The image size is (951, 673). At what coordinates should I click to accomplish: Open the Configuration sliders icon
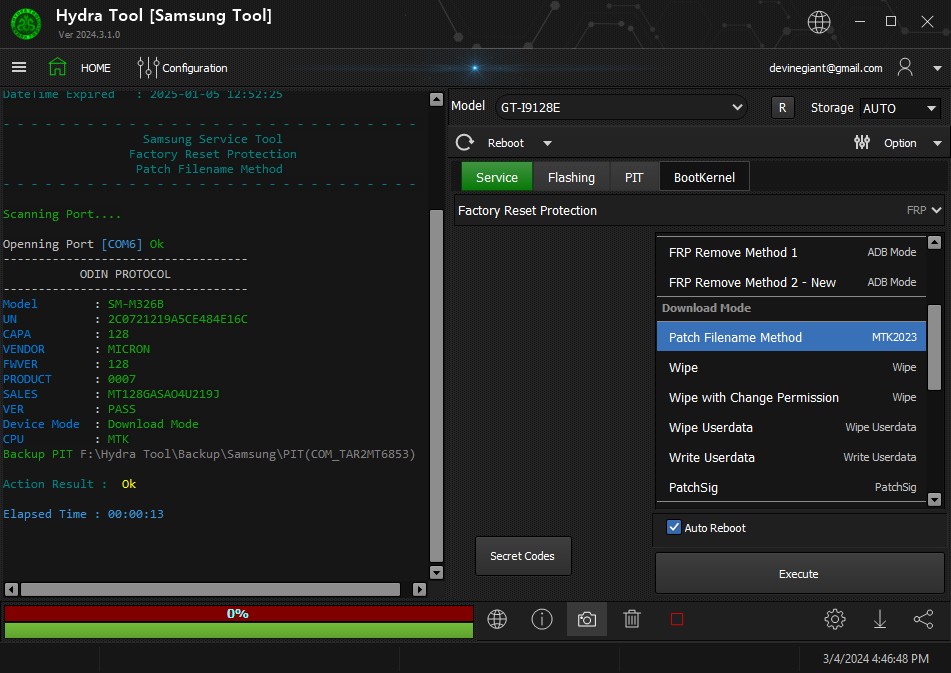point(148,68)
